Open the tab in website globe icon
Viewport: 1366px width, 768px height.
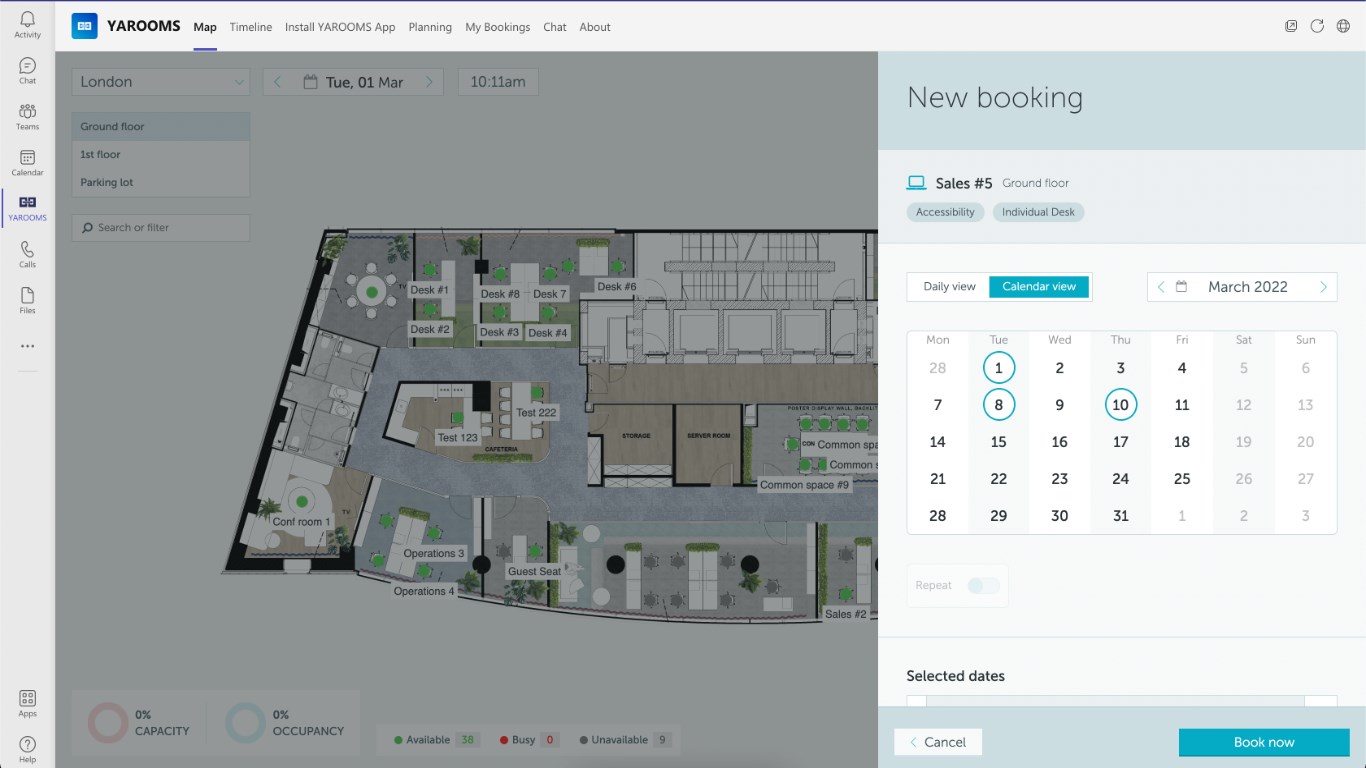coord(1343,26)
